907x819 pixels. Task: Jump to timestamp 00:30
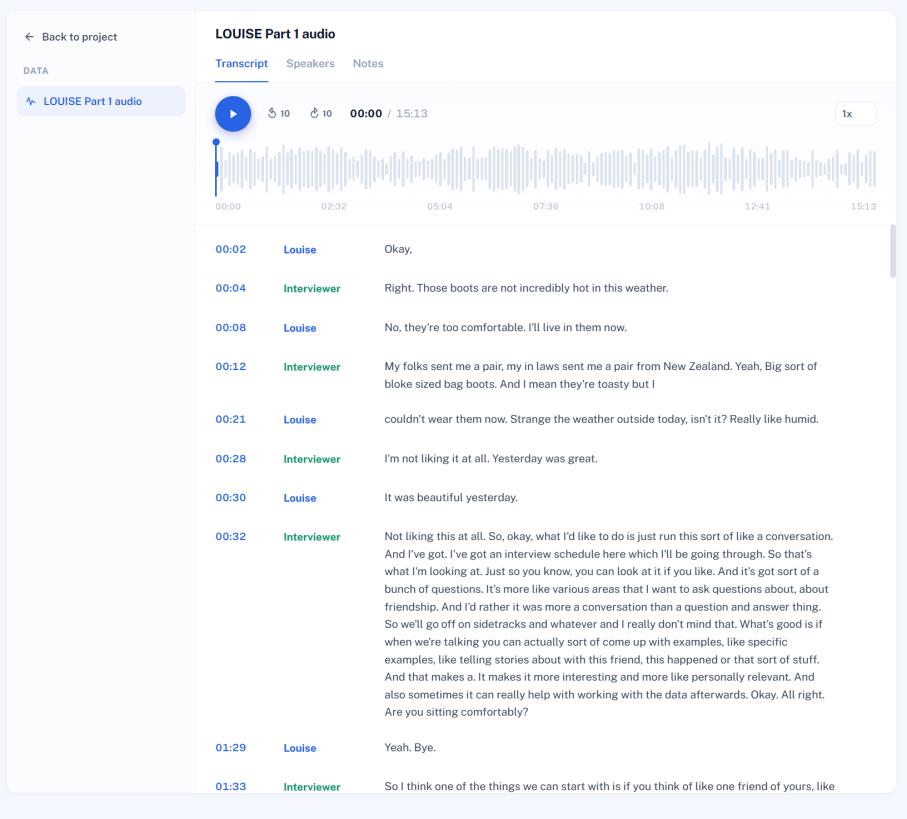click(x=231, y=497)
